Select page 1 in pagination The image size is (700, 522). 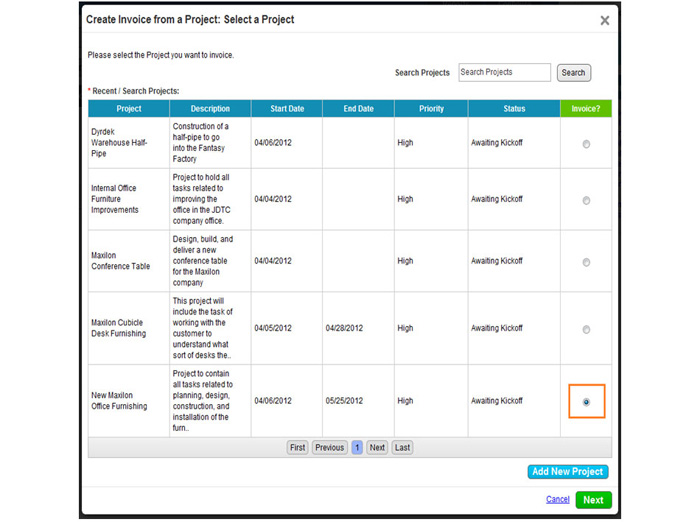[357, 447]
